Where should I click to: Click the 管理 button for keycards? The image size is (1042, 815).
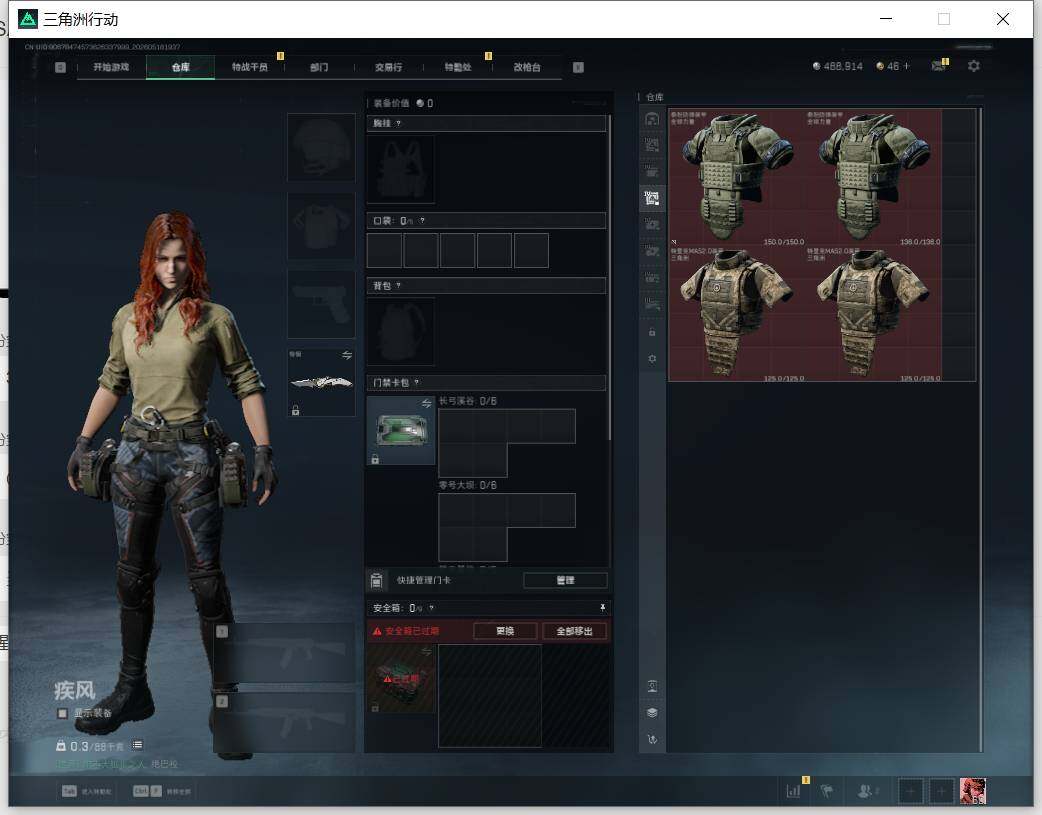click(x=566, y=580)
